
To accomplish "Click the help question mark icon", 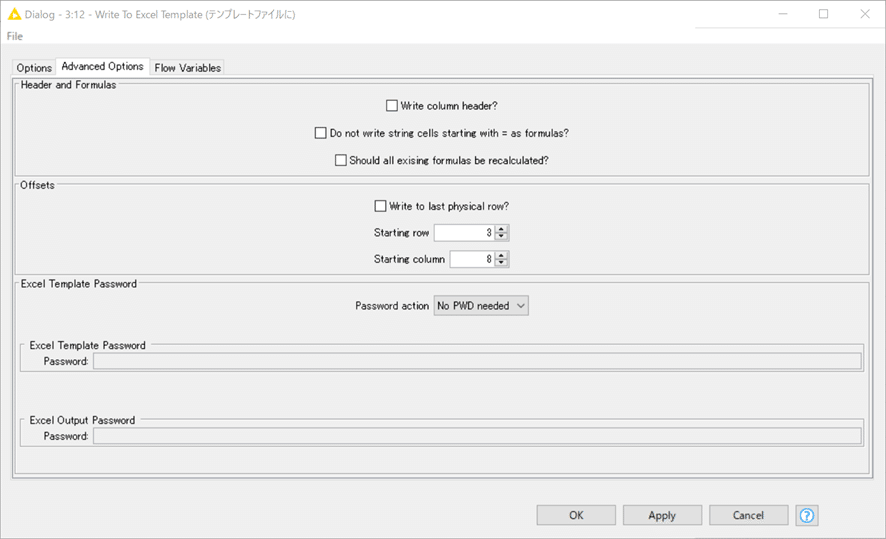I will pyautogui.click(x=807, y=516).
